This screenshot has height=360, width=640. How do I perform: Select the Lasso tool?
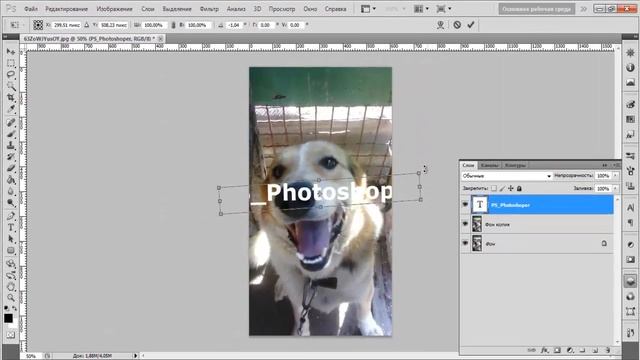11,75
